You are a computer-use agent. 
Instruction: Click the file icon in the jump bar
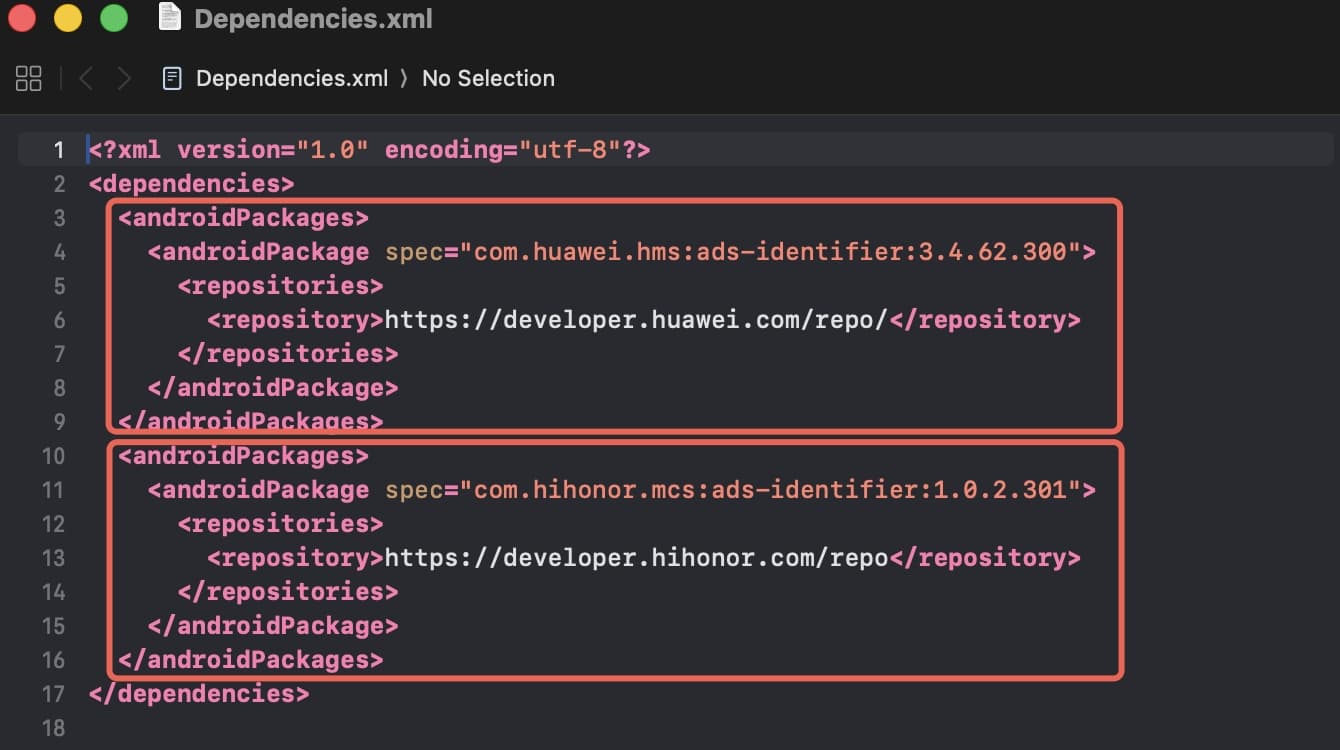point(172,78)
